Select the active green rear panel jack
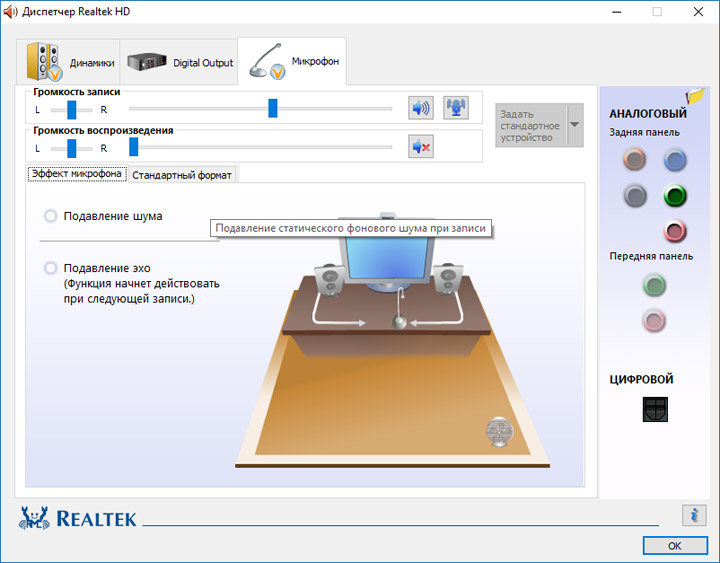 (x=675, y=196)
